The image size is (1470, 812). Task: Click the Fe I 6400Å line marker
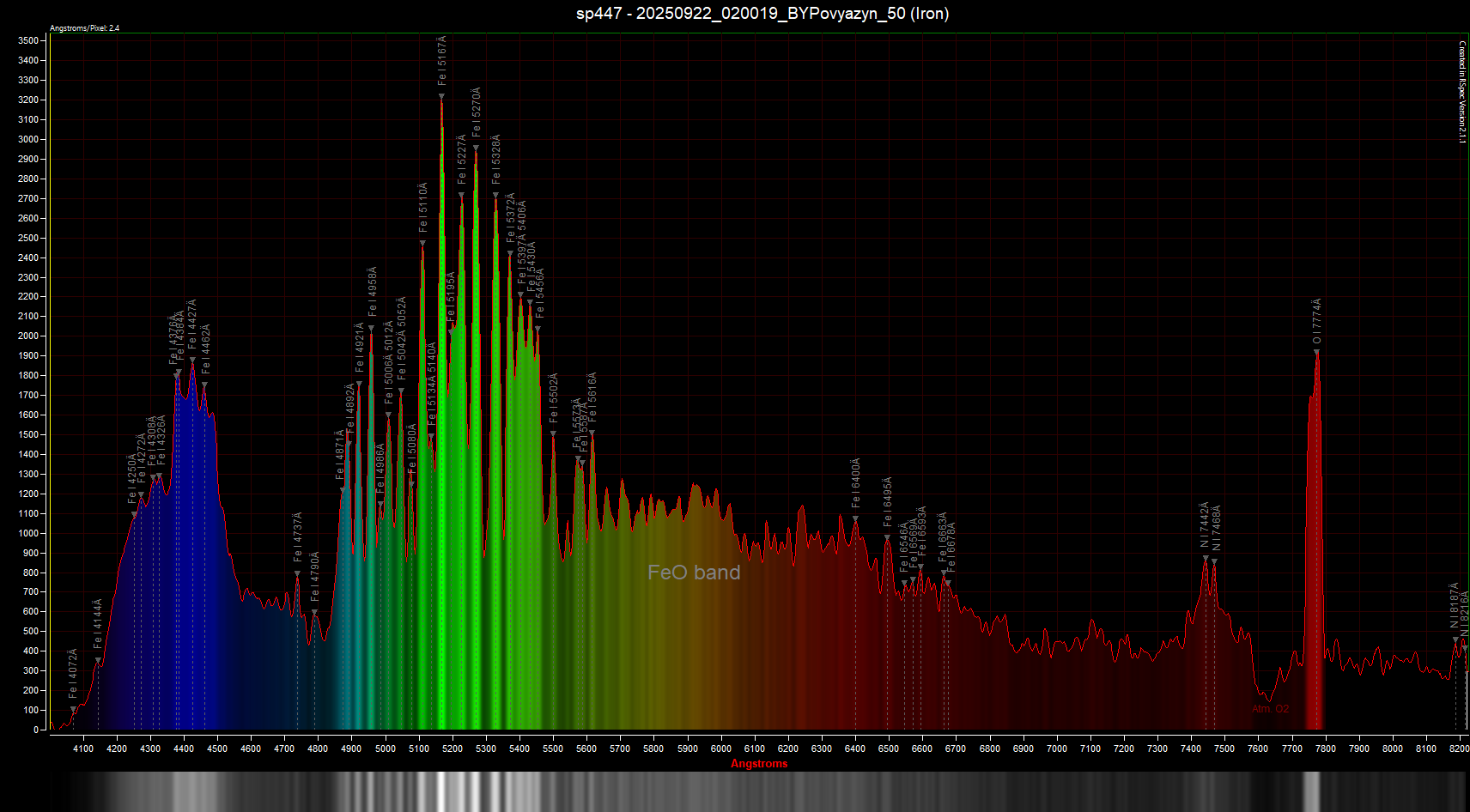click(855, 518)
